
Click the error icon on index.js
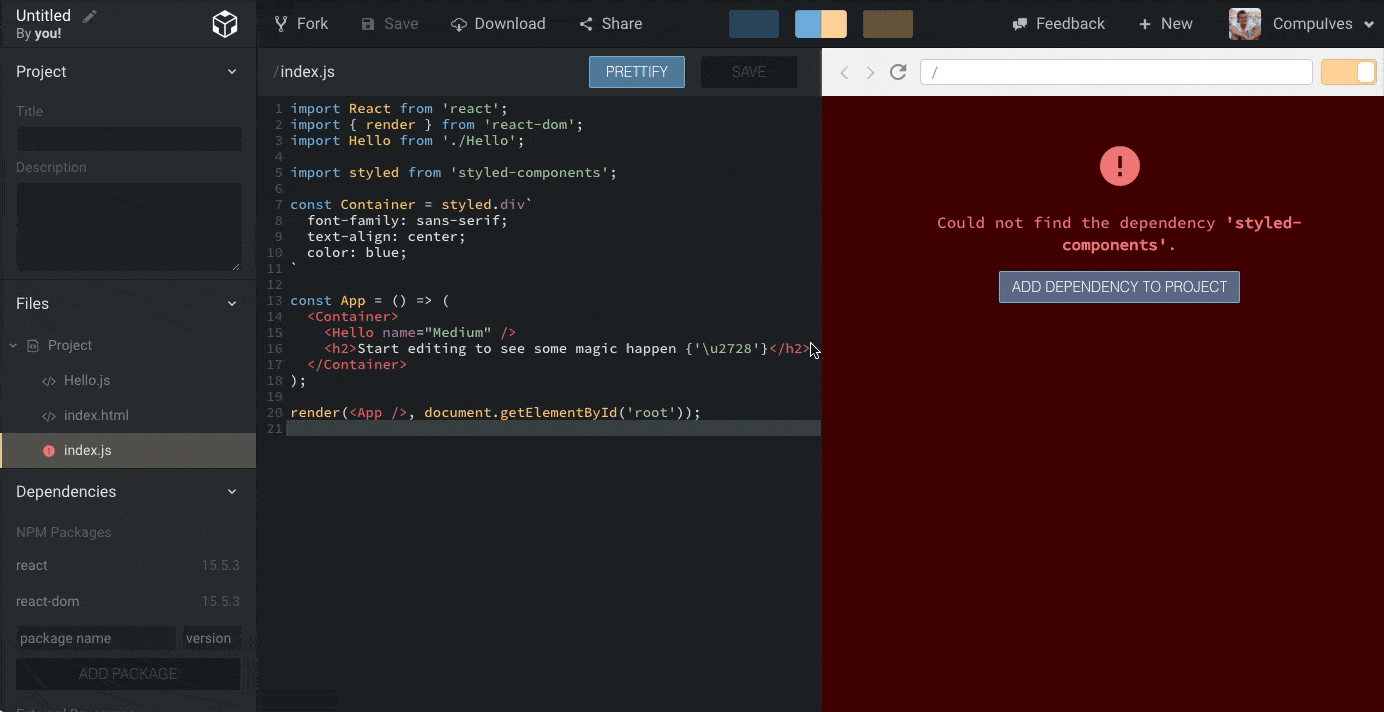[x=49, y=450]
